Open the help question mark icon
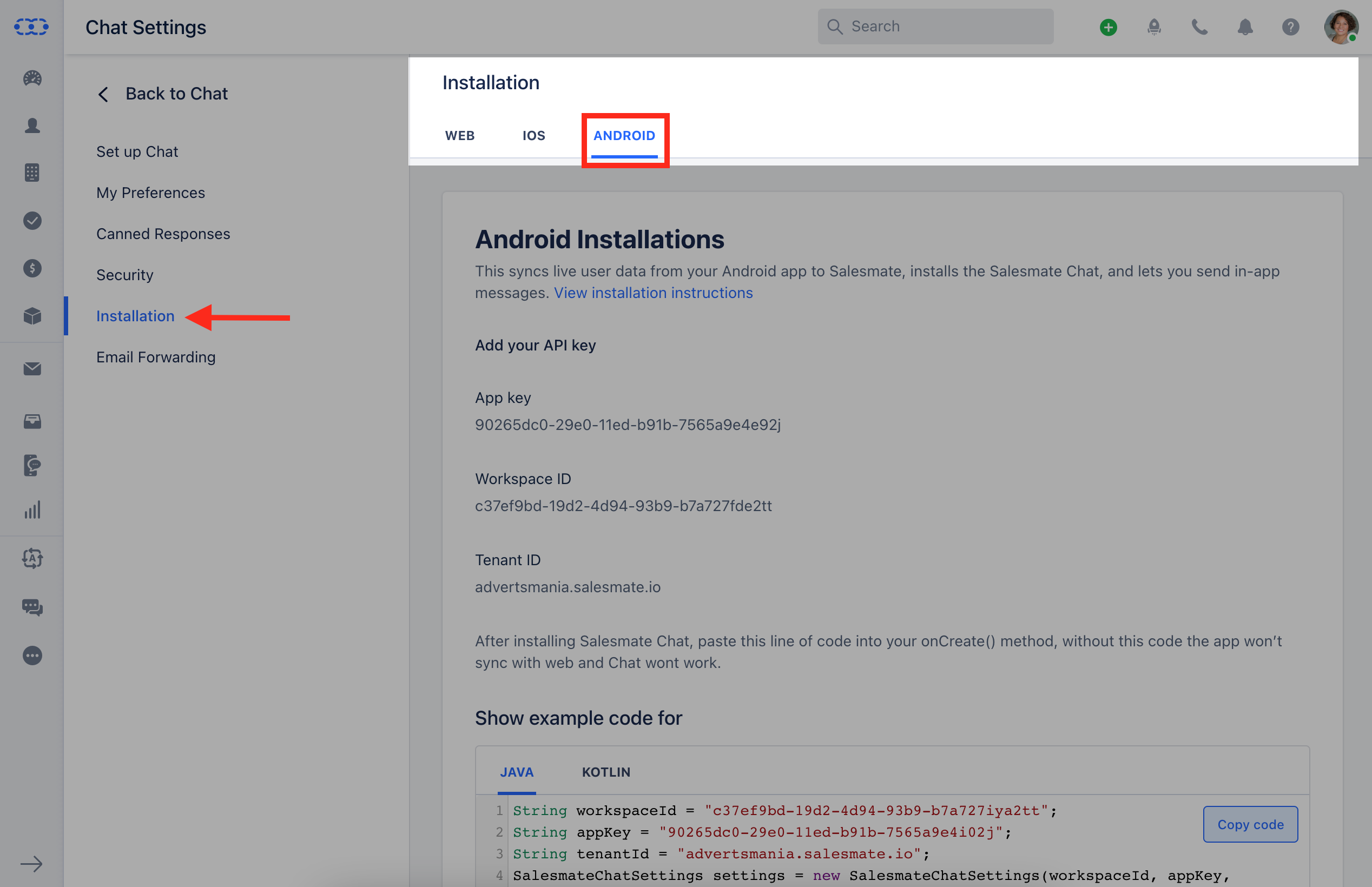 coord(1291,27)
